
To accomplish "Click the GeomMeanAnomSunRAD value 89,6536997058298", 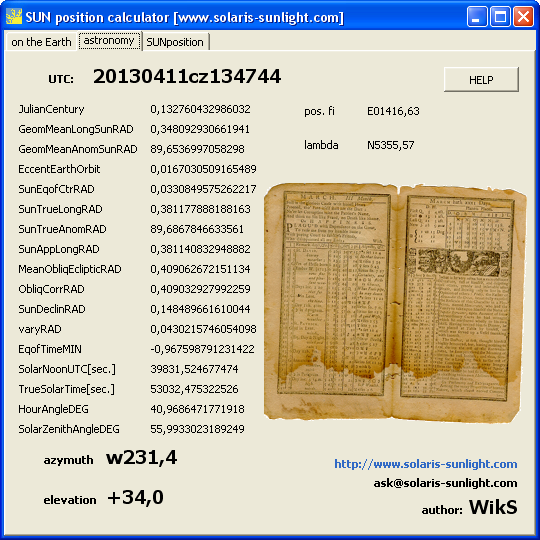I will pos(197,149).
